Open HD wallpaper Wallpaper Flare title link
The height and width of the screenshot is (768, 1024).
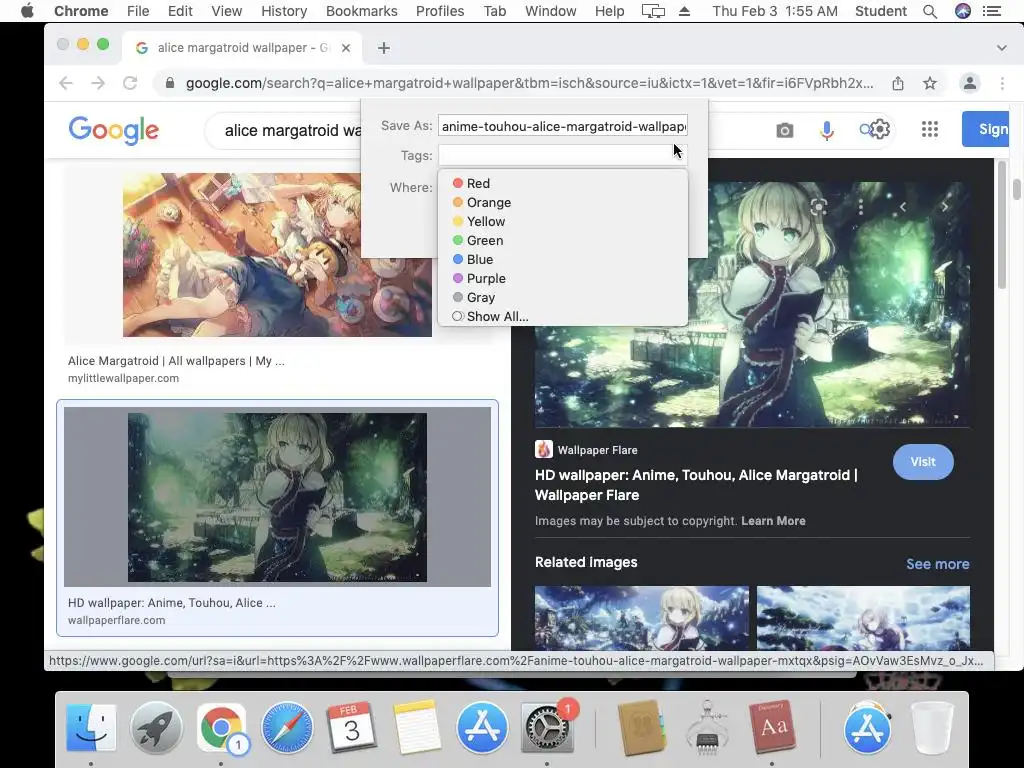tap(696, 485)
